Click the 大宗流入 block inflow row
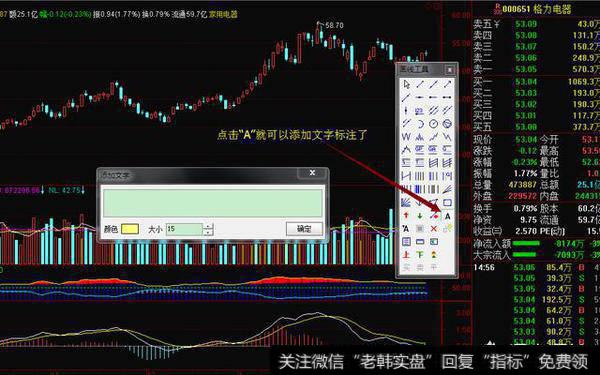The height and width of the screenshot is (375, 600). click(536, 254)
